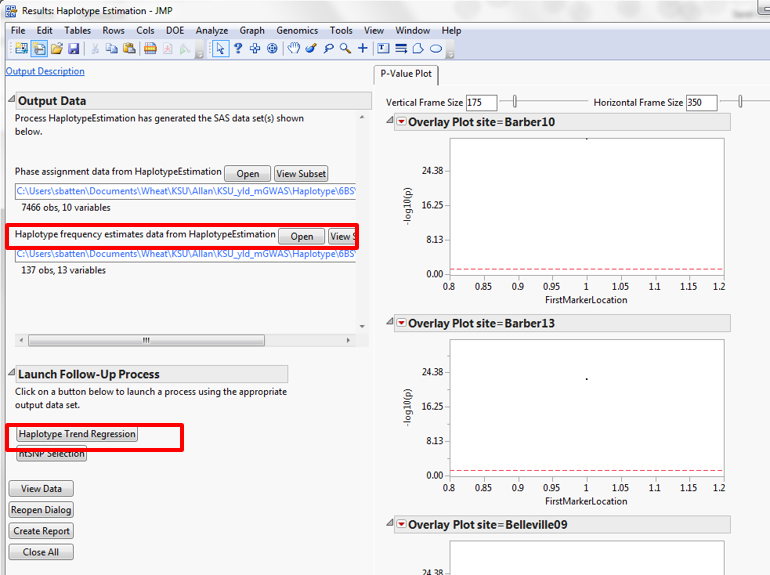Open the Output Description link

coord(45,71)
